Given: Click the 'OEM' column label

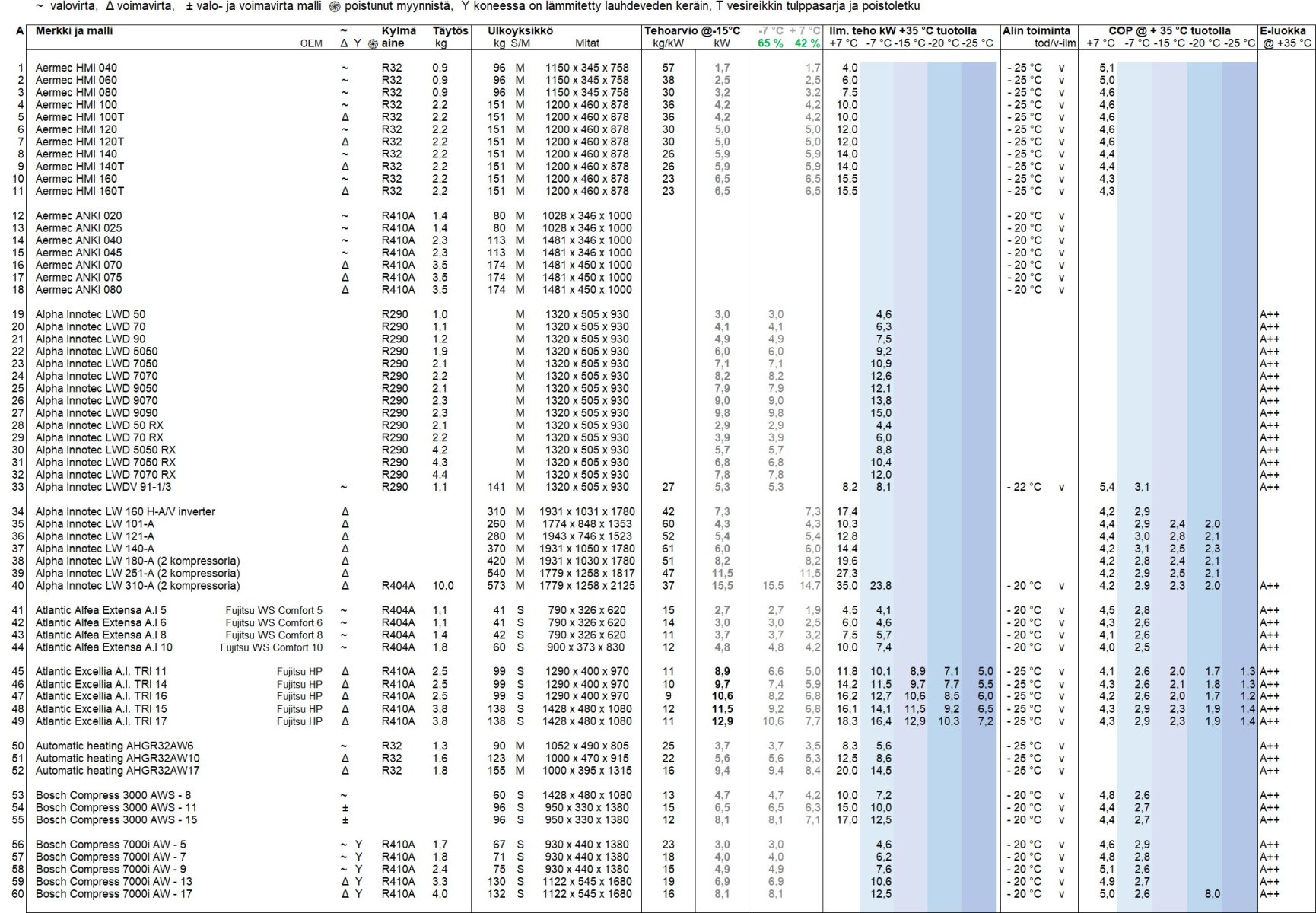Looking at the screenshot, I should pos(311,43).
